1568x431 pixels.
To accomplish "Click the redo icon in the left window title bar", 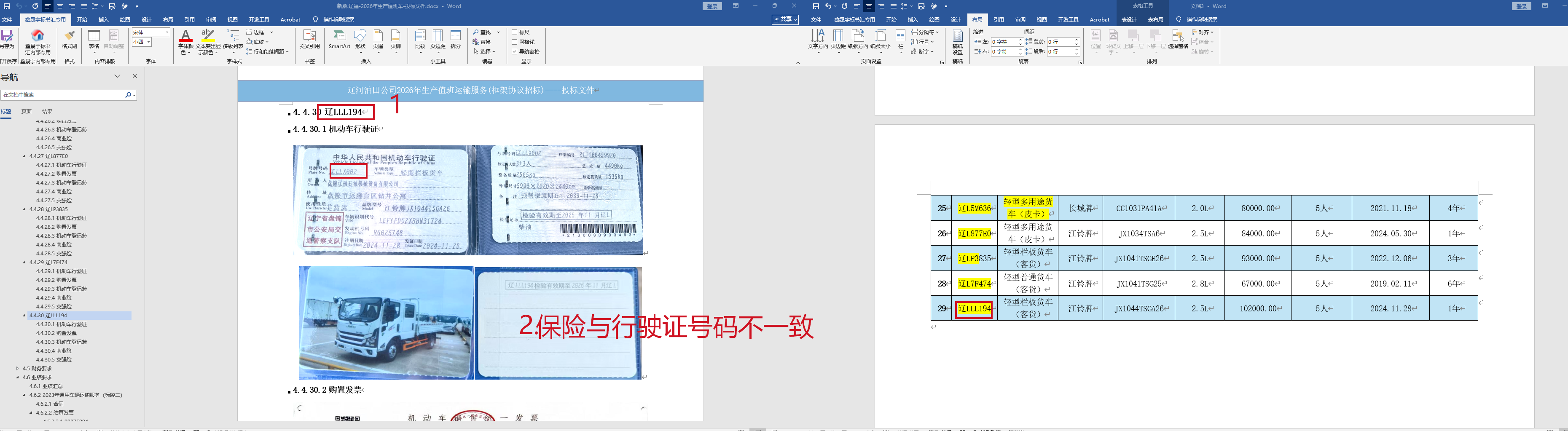I will pos(35,6).
